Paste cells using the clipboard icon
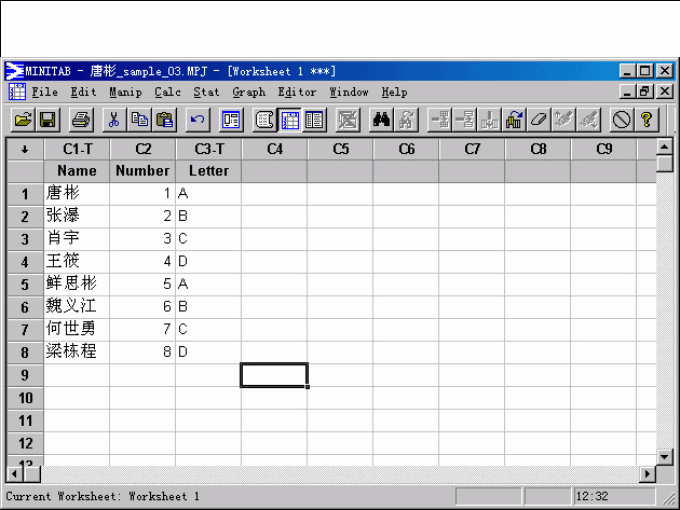The image size is (680, 510). click(165, 120)
